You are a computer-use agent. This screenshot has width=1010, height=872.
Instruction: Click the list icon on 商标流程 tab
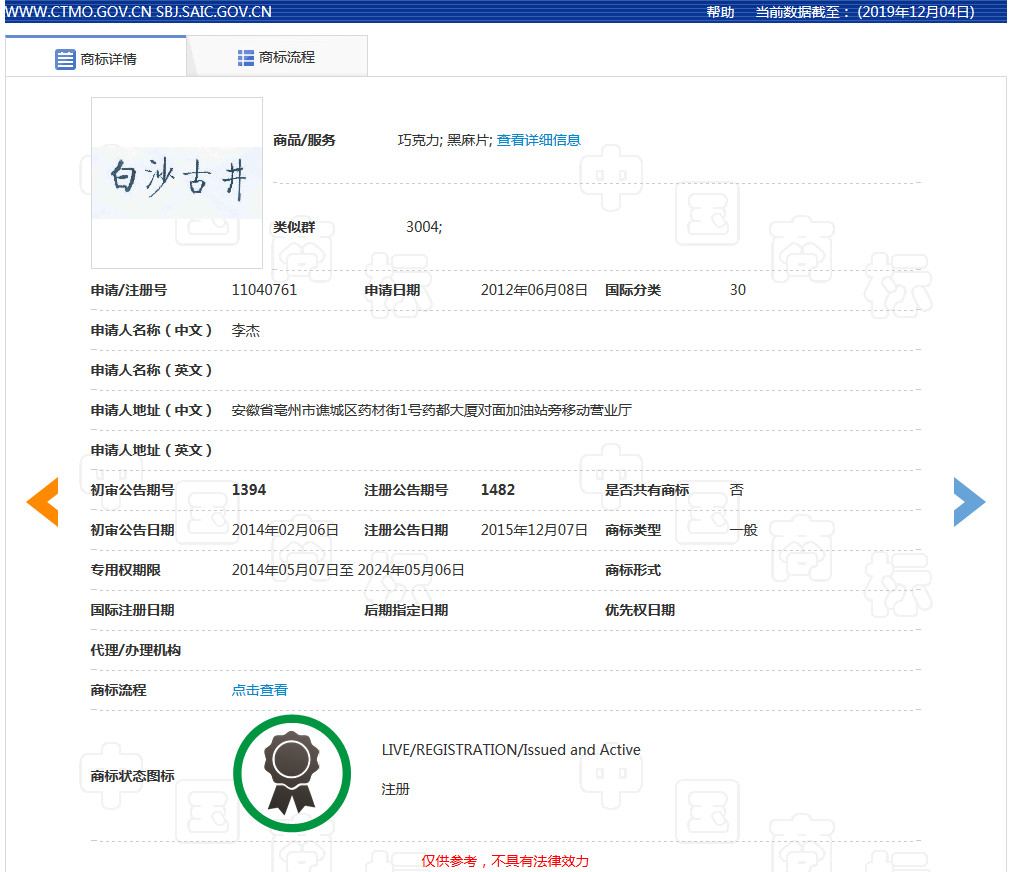click(x=245, y=57)
